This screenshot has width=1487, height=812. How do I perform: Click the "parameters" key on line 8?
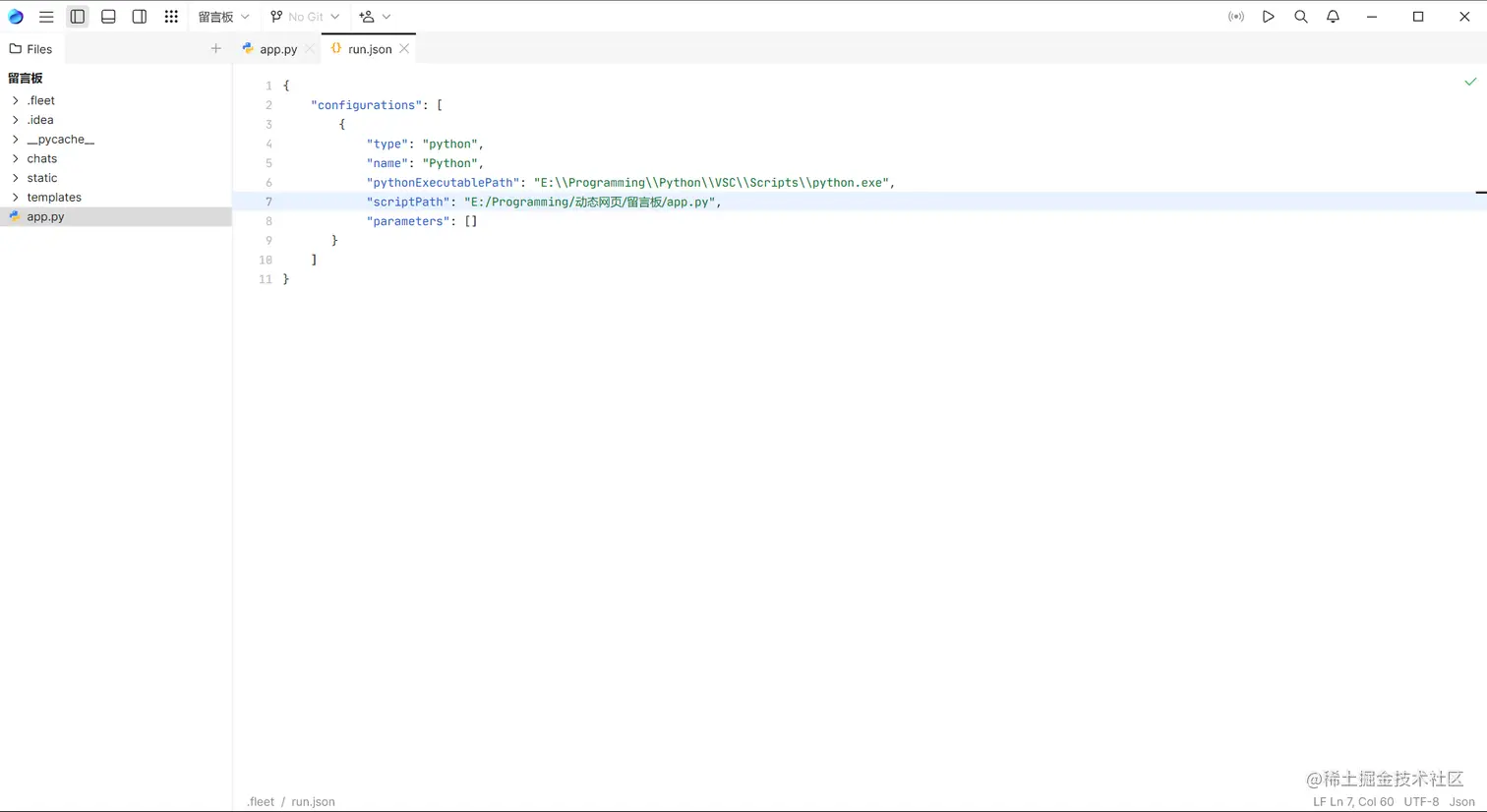[408, 221]
